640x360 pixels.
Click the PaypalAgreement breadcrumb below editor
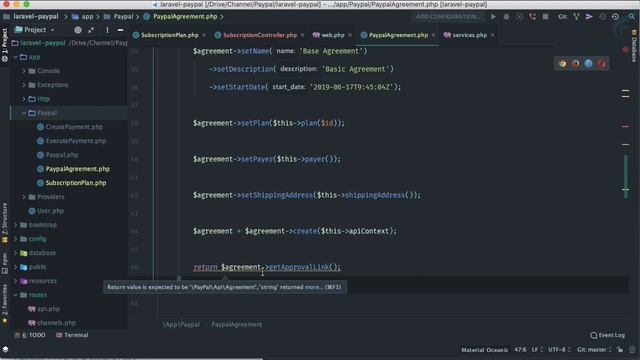tap(237, 324)
